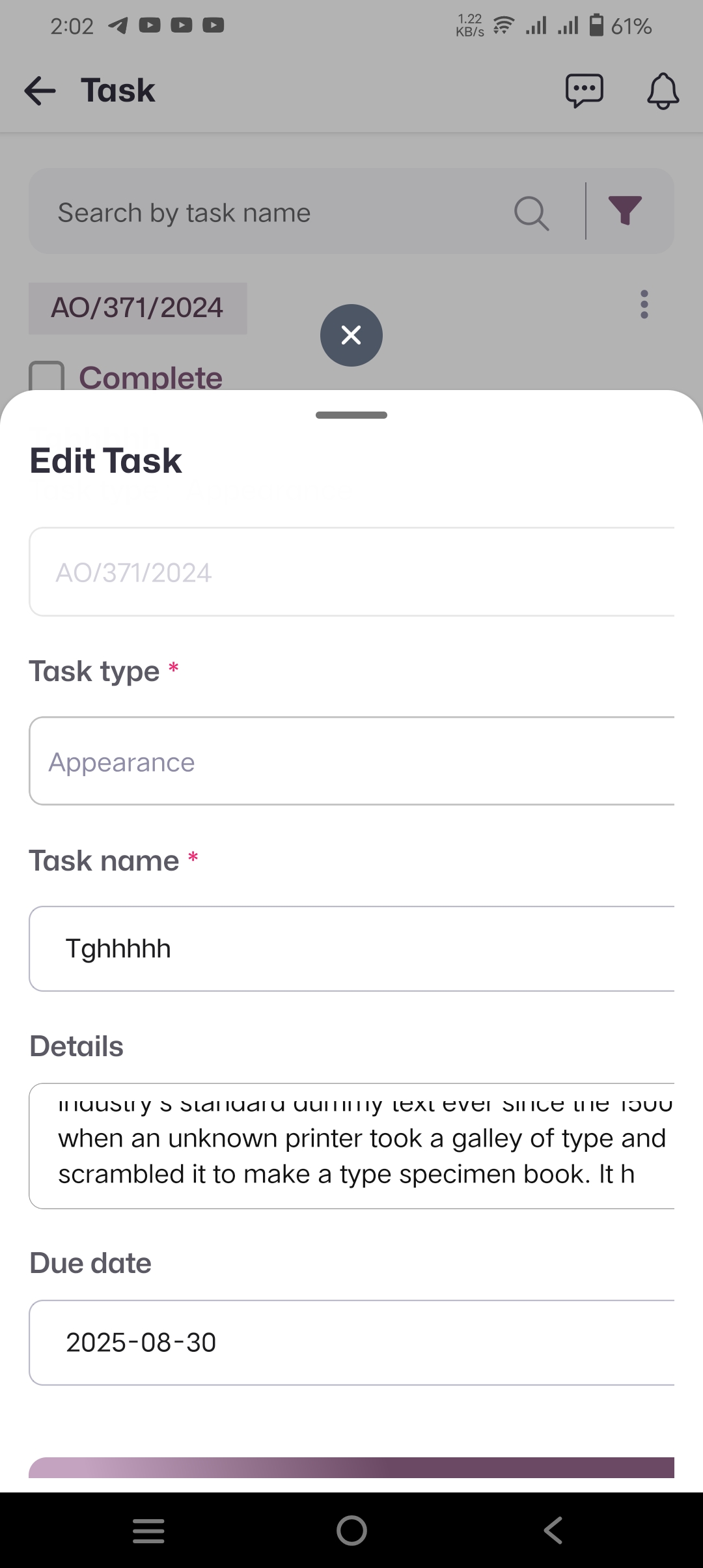Open the Task type dropdown showing Appearance
Viewport: 703px width, 1568px height.
[351, 761]
